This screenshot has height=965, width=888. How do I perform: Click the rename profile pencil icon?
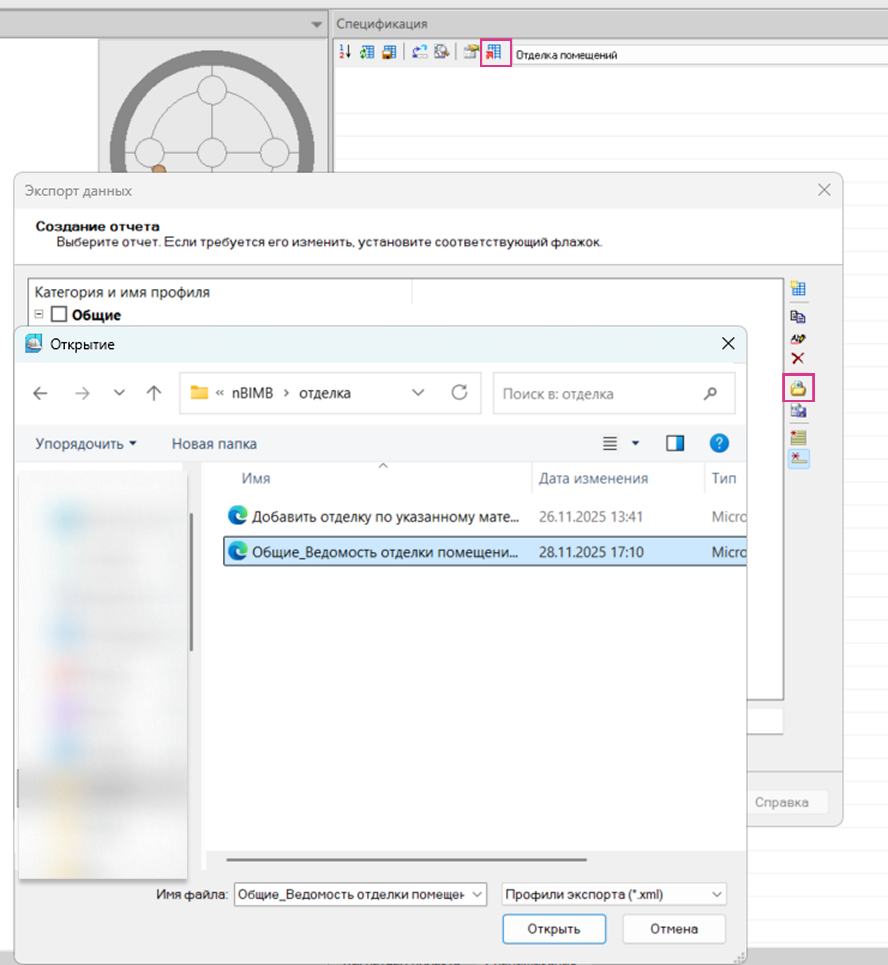click(x=798, y=338)
